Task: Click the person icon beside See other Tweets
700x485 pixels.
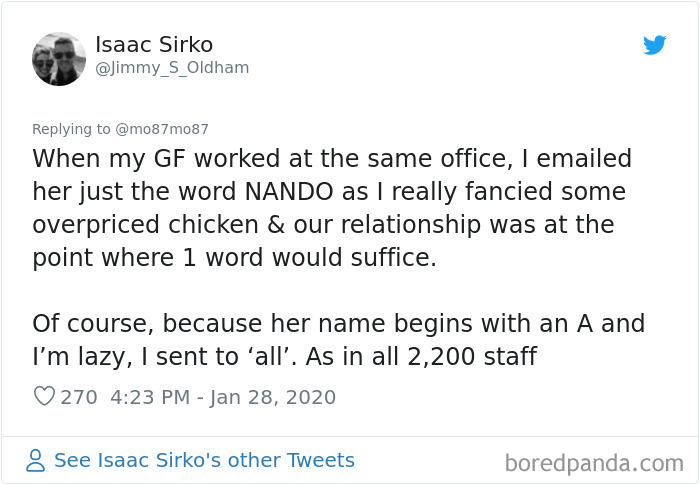Action: (x=36, y=460)
